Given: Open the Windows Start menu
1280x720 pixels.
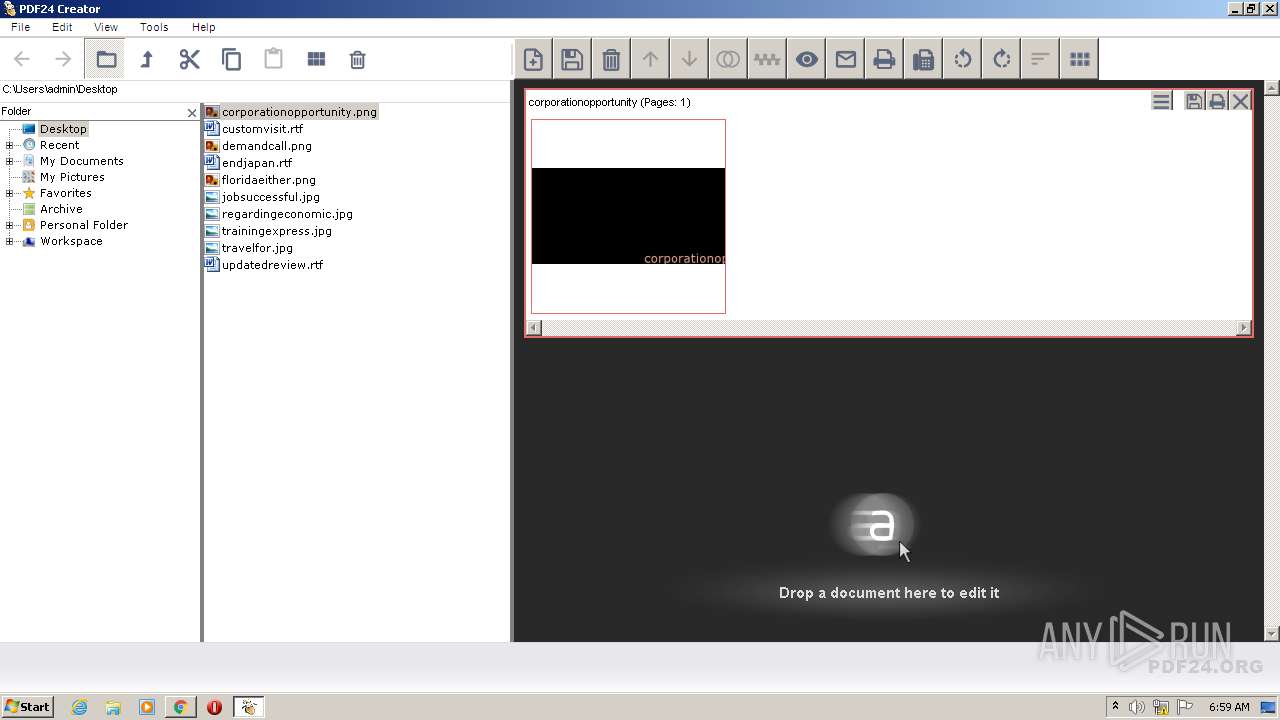Looking at the screenshot, I should coord(28,707).
